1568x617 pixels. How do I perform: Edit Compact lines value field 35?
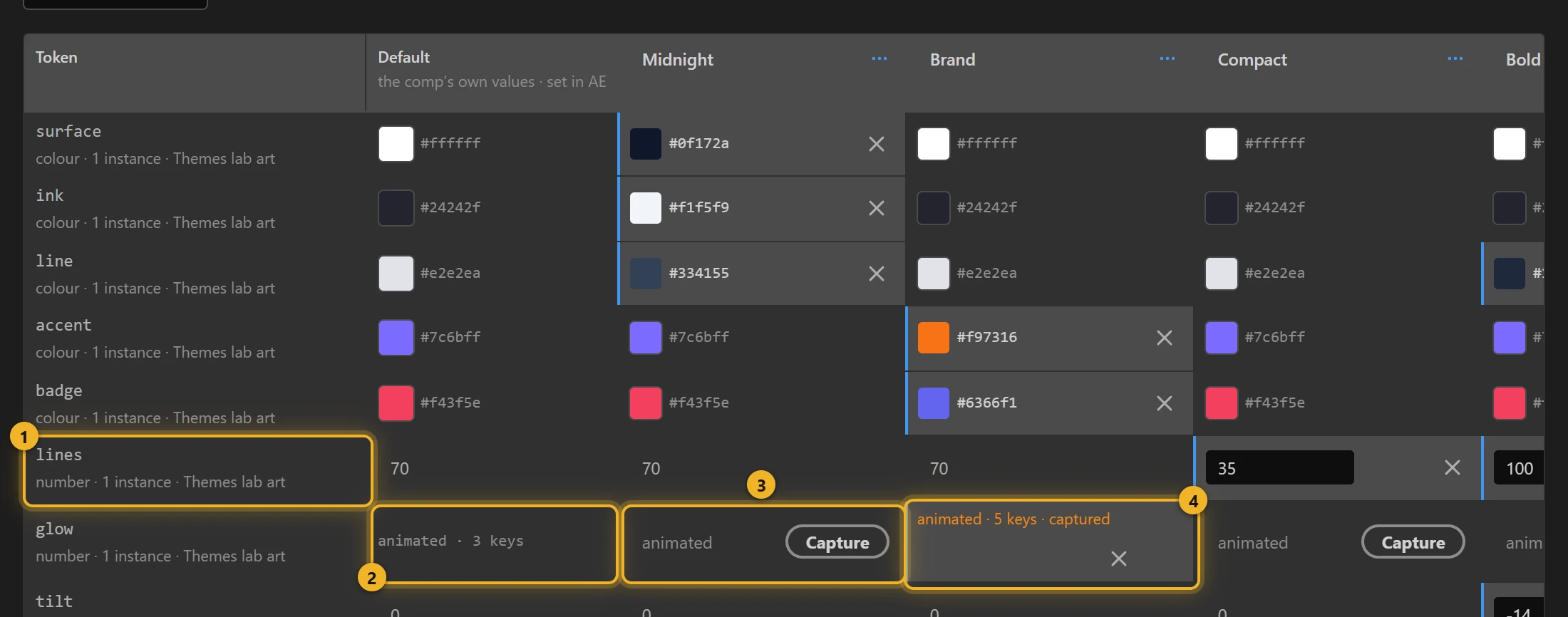1279,467
